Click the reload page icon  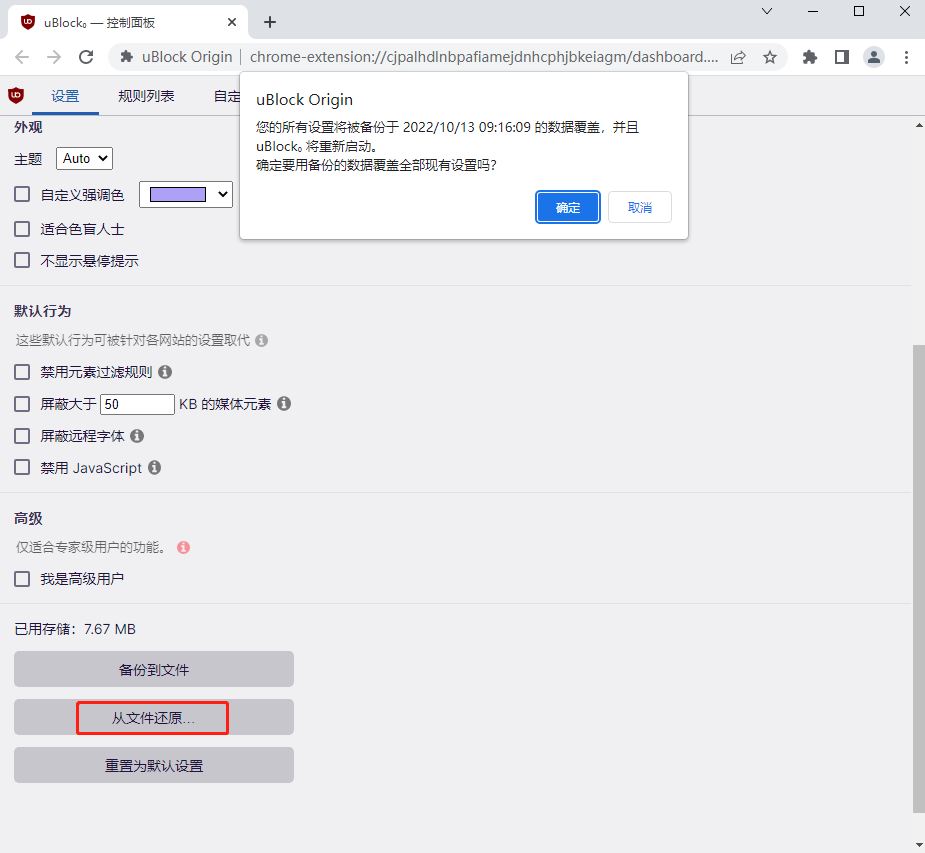(x=86, y=57)
